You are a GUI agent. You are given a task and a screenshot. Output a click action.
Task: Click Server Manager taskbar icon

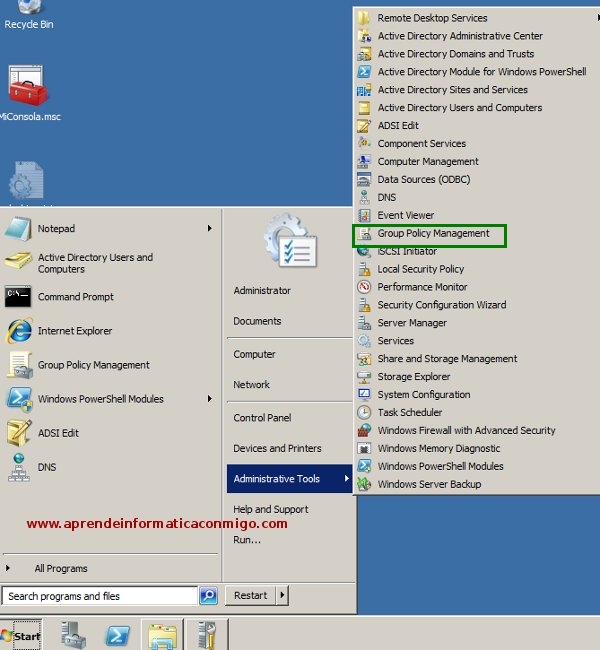73,635
